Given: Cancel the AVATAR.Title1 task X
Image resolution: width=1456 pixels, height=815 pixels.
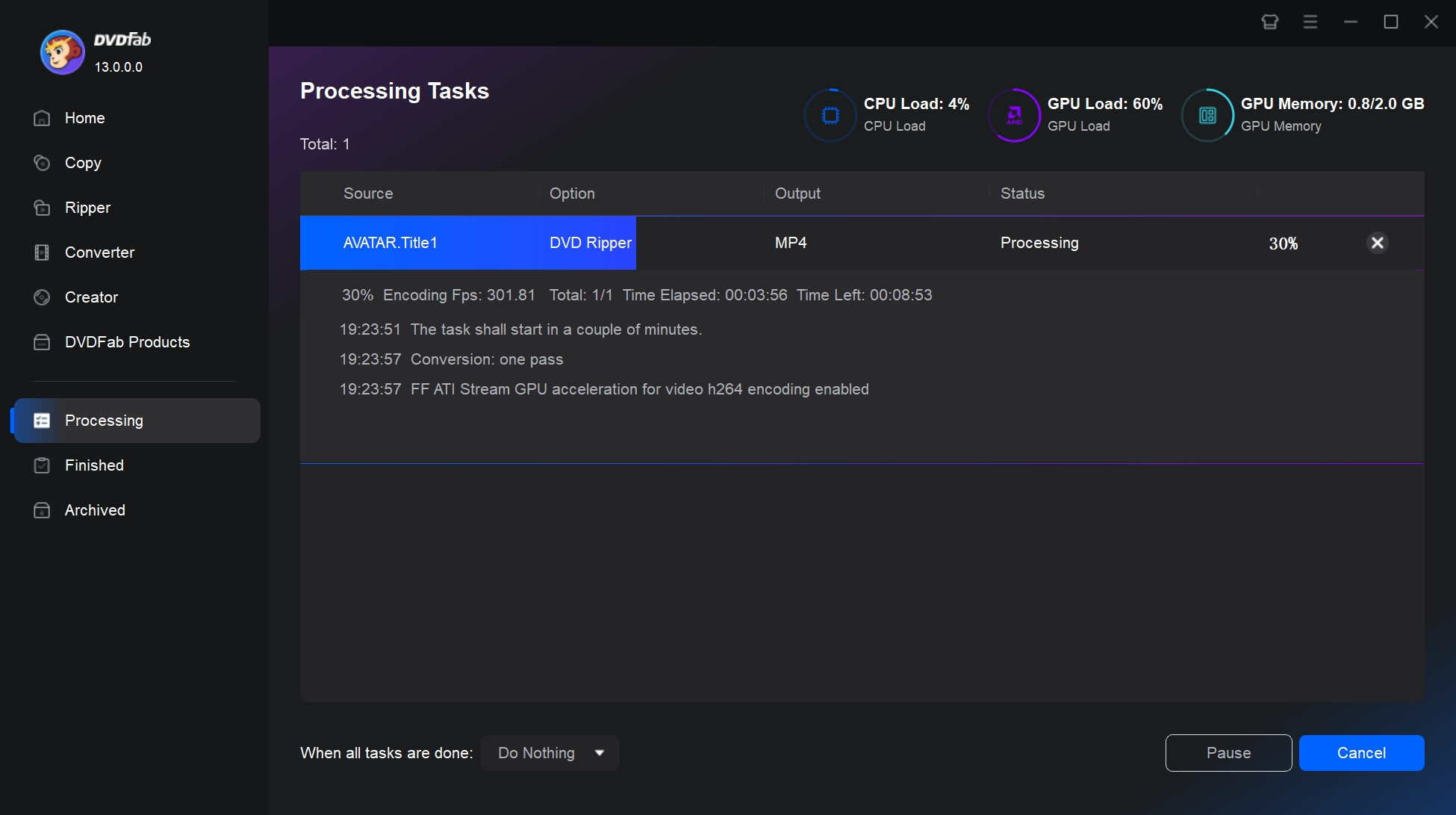Looking at the screenshot, I should coord(1377,242).
